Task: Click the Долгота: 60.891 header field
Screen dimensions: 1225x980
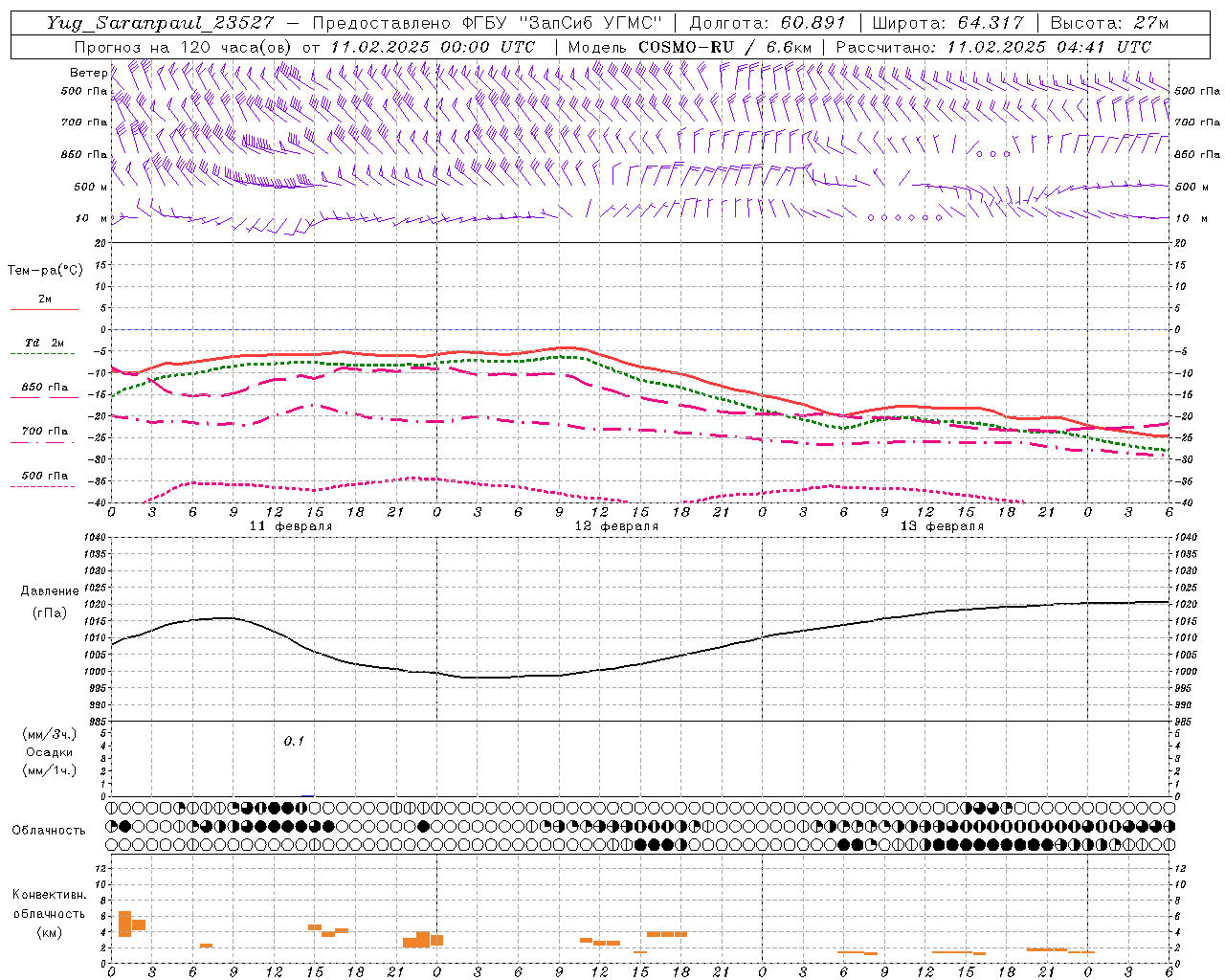Action: (768, 22)
